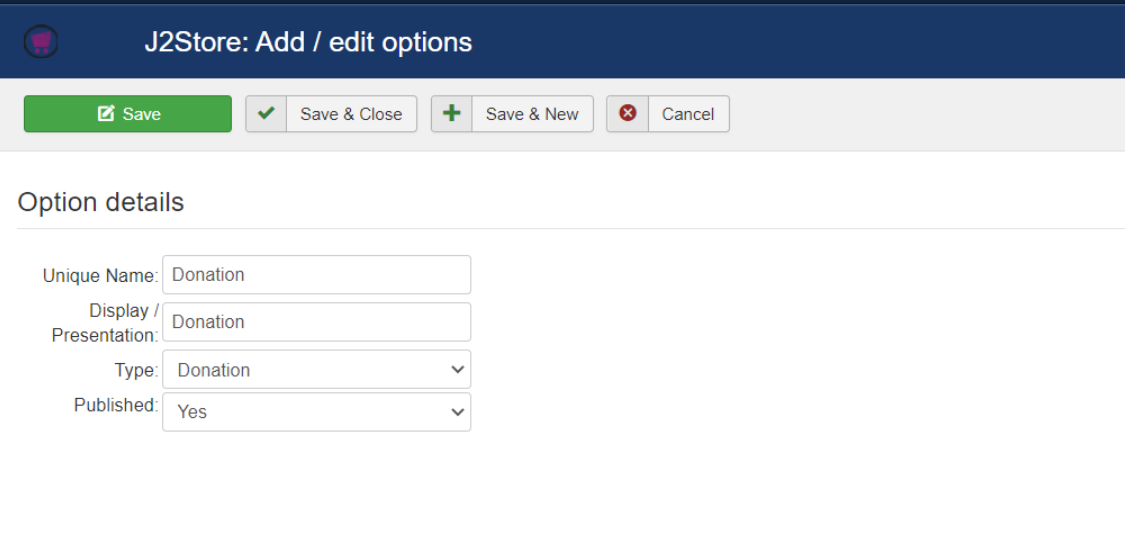Focus the Unique Name input field
Viewport: 1125px width, 541px height.
tap(316, 274)
